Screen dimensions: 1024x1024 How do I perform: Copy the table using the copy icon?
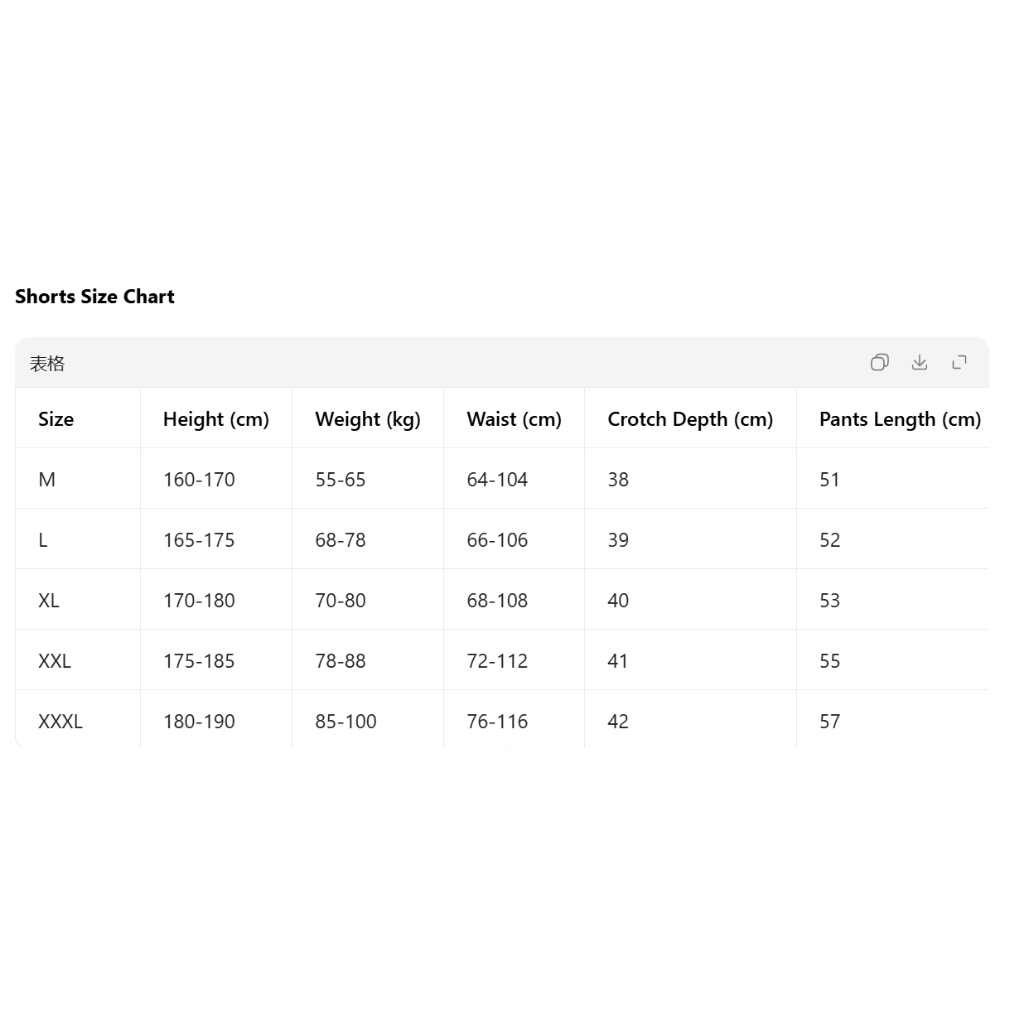tap(880, 362)
